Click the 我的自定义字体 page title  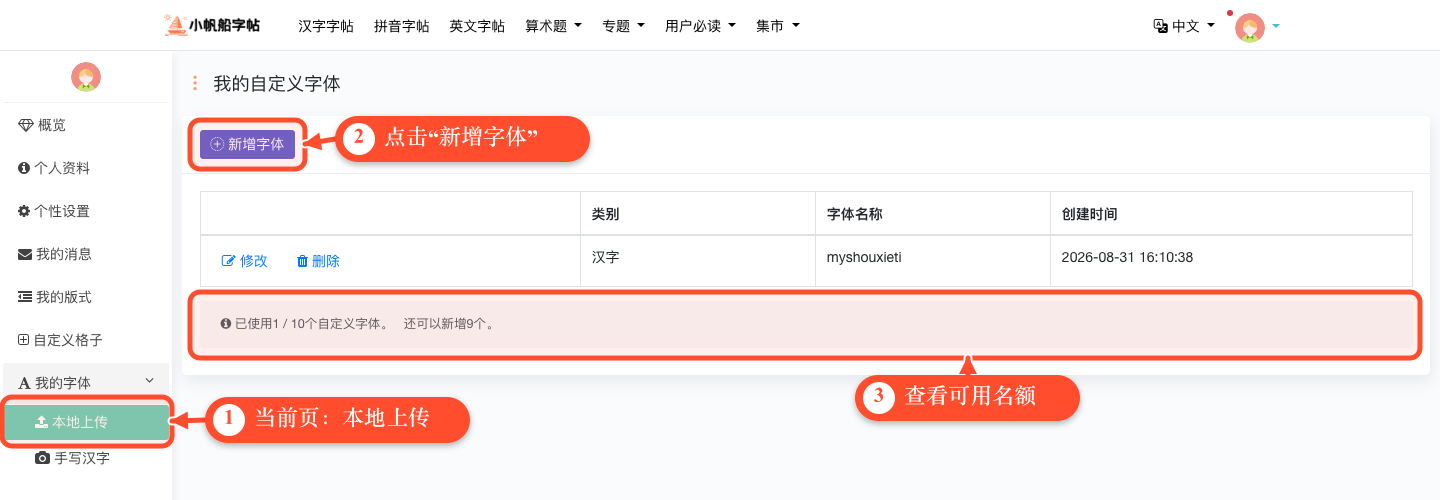(277, 84)
